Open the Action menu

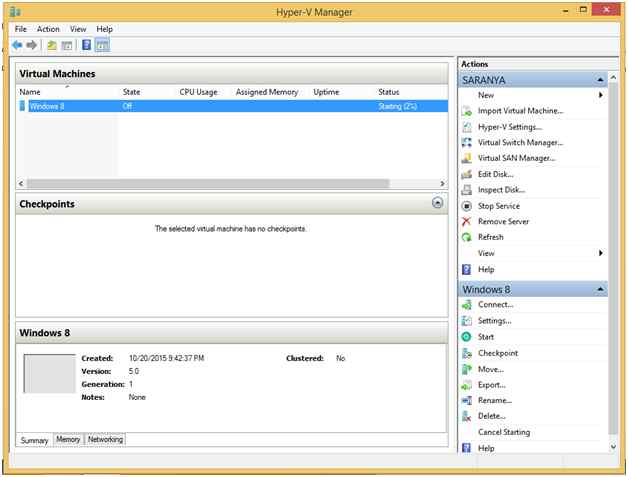click(48, 29)
